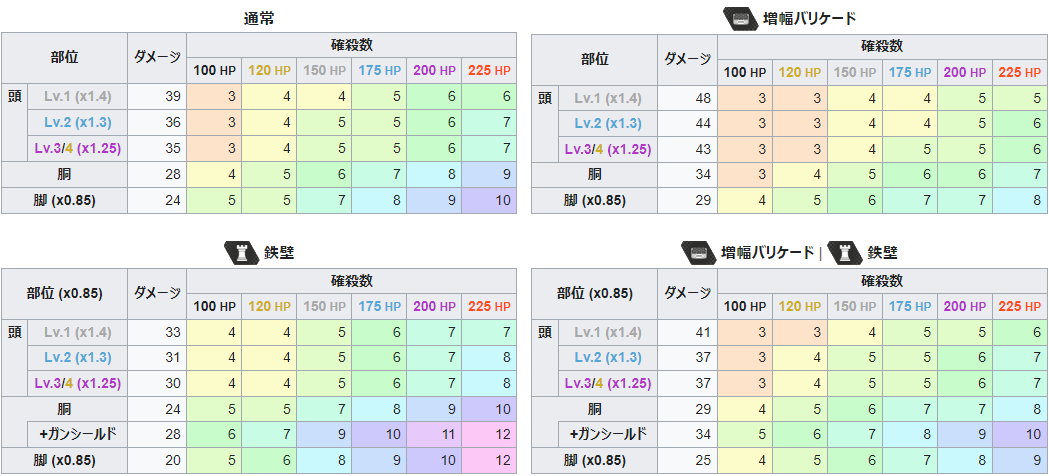Click the 10 cell in 通常 table's 脚 row
The width and height of the screenshot is (1049, 476).
pyautogui.click(x=489, y=201)
